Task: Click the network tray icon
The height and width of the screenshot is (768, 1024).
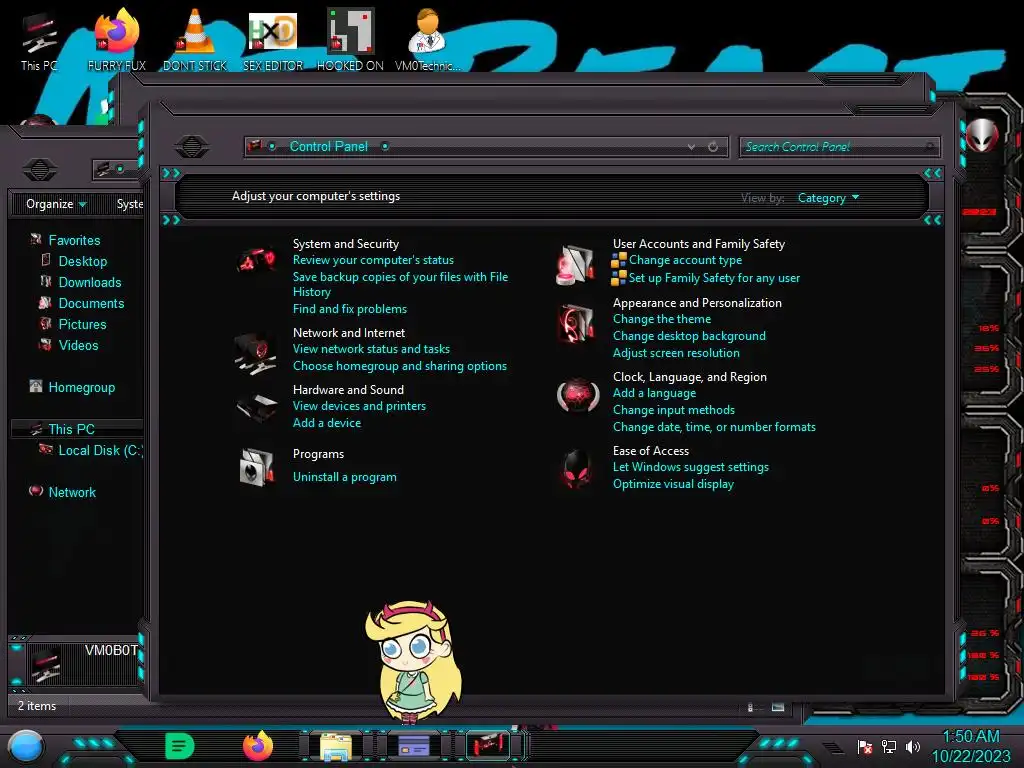Action: 889,747
